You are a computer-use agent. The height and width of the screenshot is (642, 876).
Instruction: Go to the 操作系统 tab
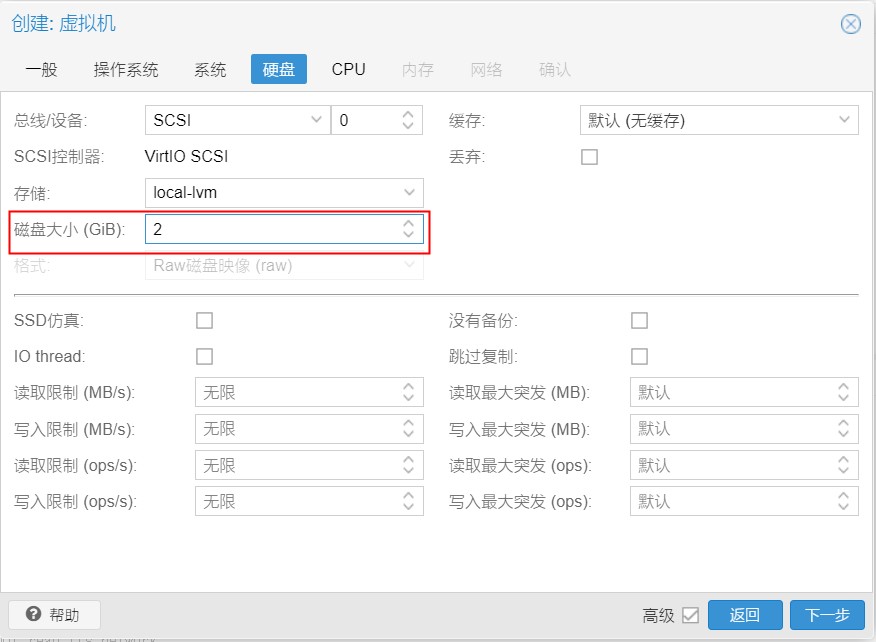126,69
